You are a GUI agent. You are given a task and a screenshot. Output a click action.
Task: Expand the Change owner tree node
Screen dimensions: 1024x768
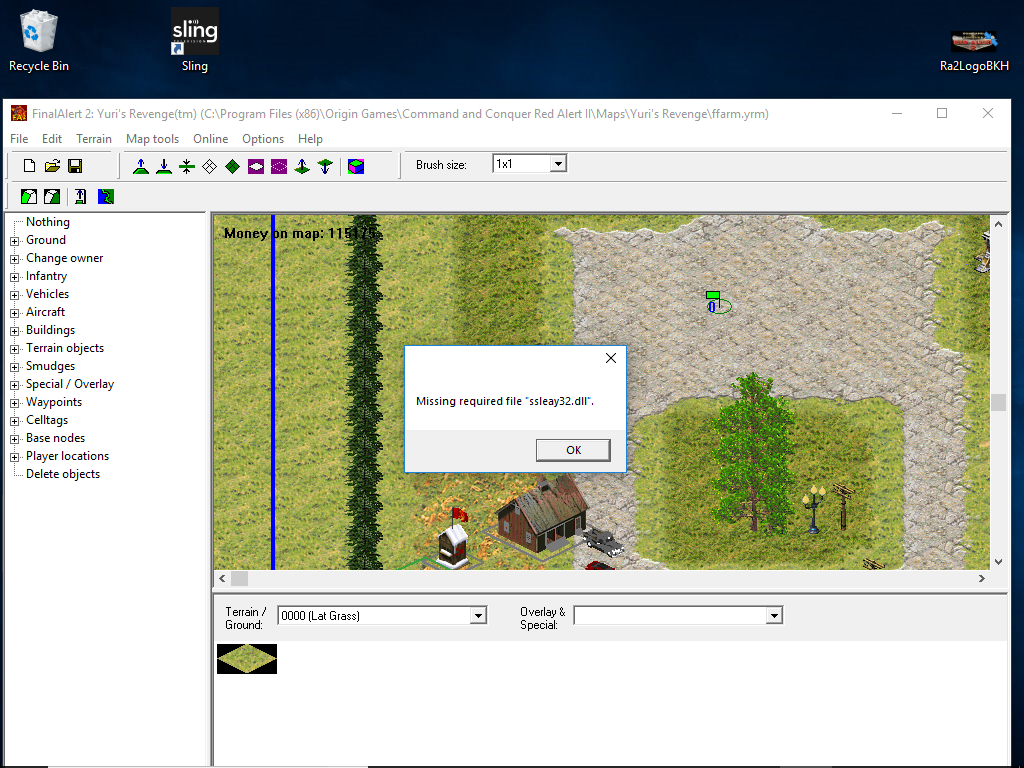(14, 259)
